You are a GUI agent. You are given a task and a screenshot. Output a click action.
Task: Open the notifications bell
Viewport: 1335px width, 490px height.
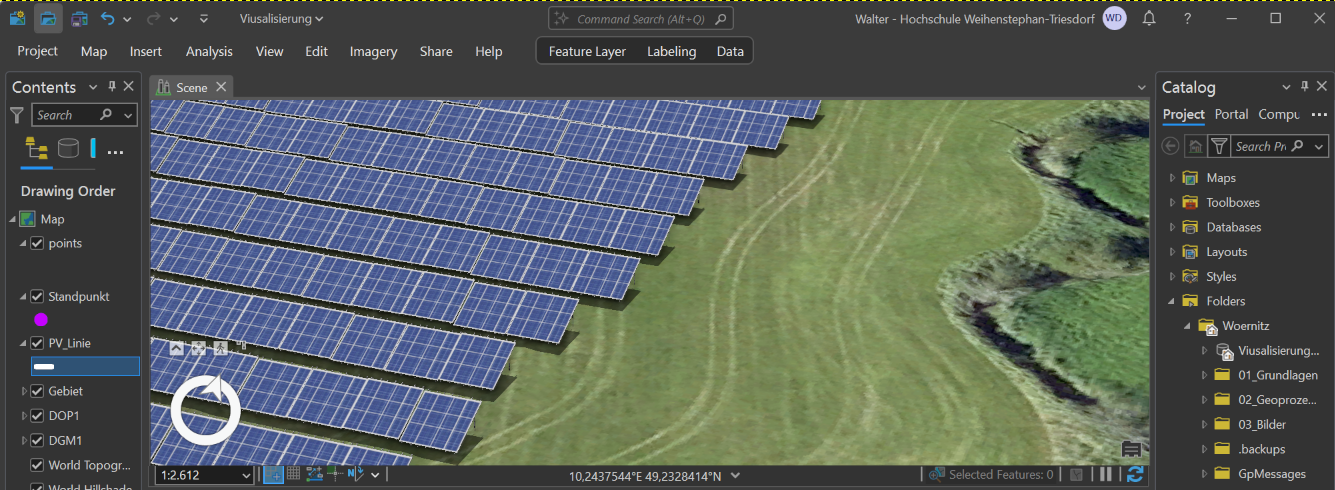point(1149,18)
